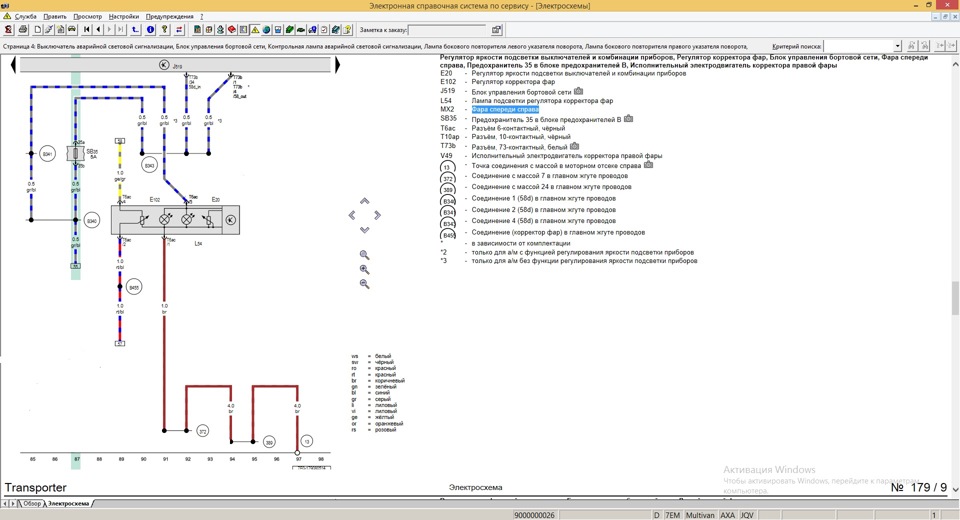Click ground point 389 circle in diagram
The image size is (960, 520).
(x=269, y=442)
